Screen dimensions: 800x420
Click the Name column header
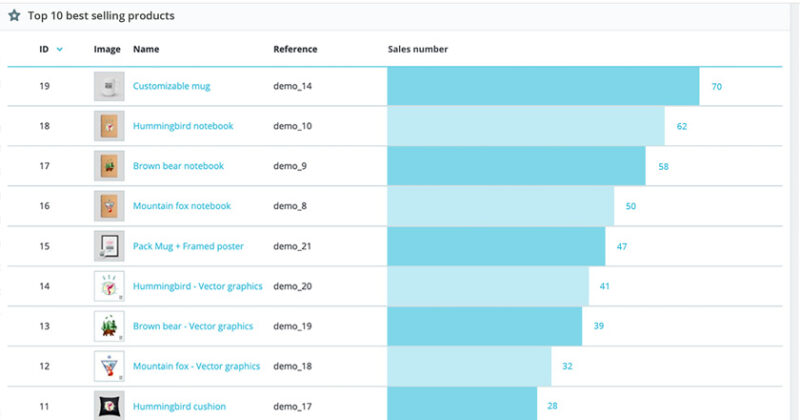tap(146, 49)
